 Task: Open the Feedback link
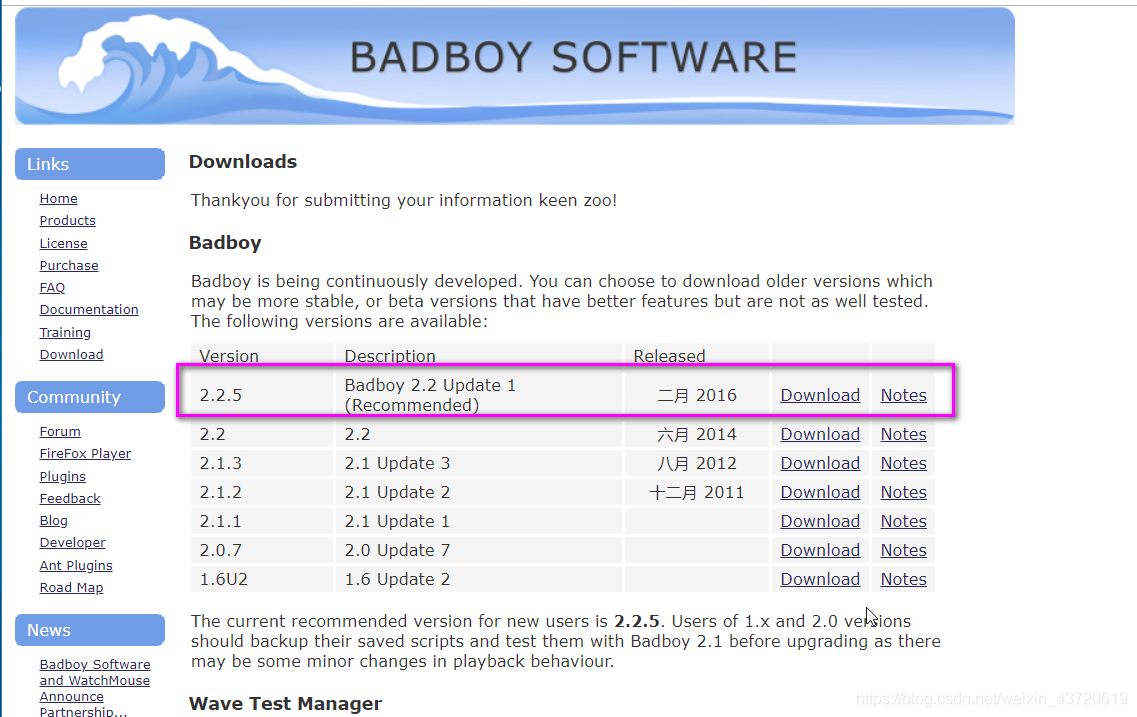tap(70, 499)
